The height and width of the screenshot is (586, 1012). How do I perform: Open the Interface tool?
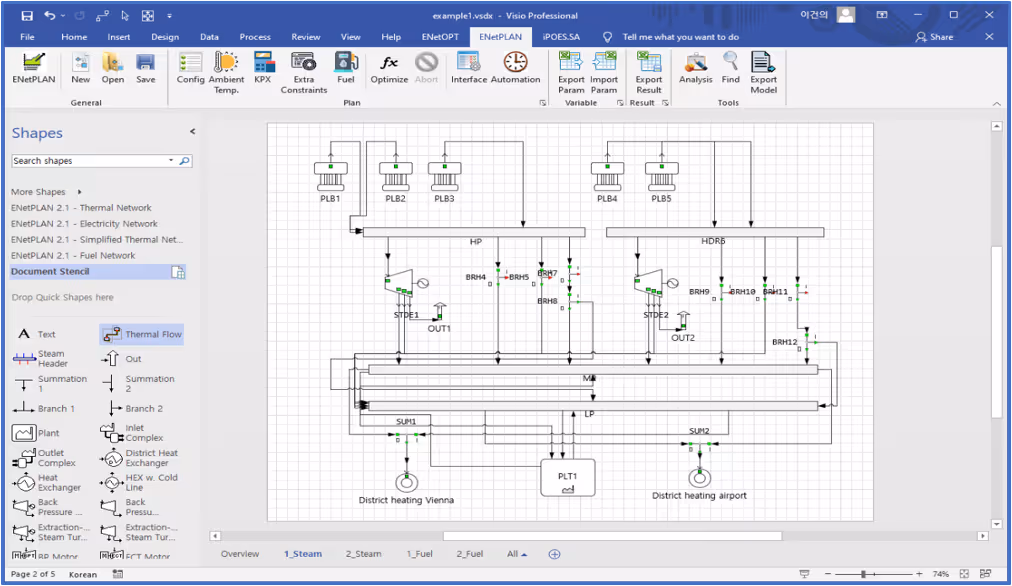pos(469,68)
